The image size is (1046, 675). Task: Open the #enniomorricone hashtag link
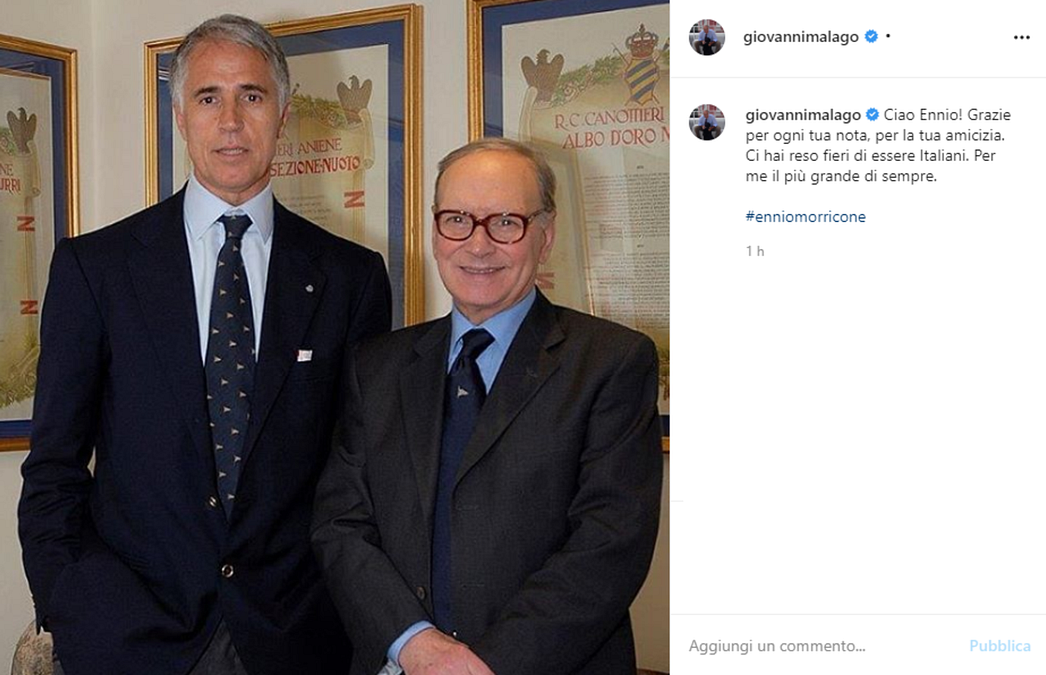(805, 217)
